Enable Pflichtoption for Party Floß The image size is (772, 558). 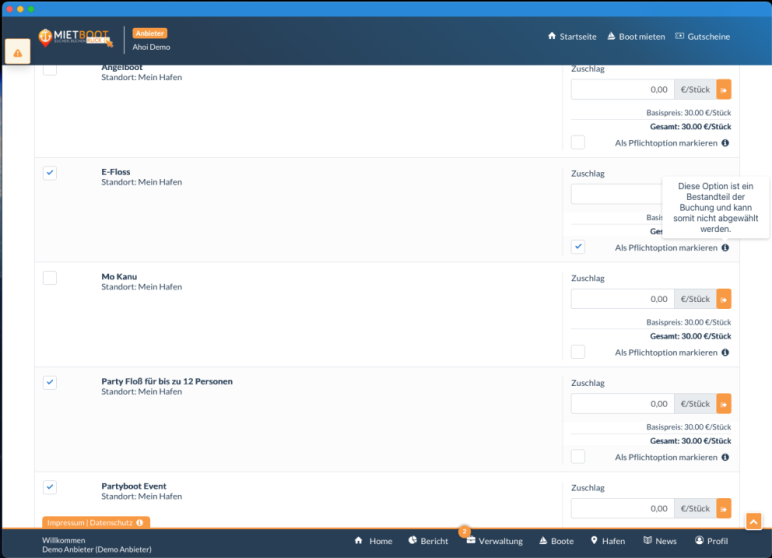(578, 457)
